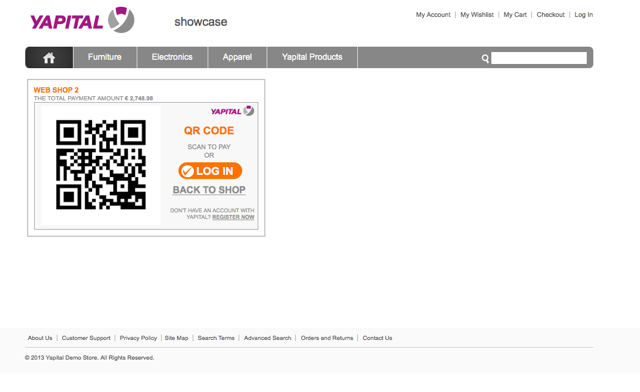This screenshot has height=392, width=640.
Task: Click the small Yapital logo in payment box
Action: click(x=232, y=111)
